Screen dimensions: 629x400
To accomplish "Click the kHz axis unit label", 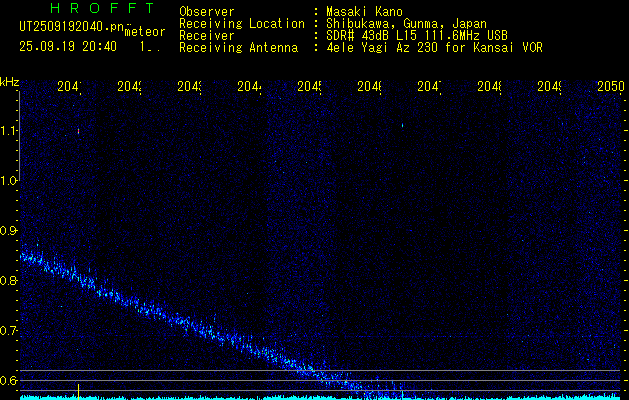I will point(9,80).
